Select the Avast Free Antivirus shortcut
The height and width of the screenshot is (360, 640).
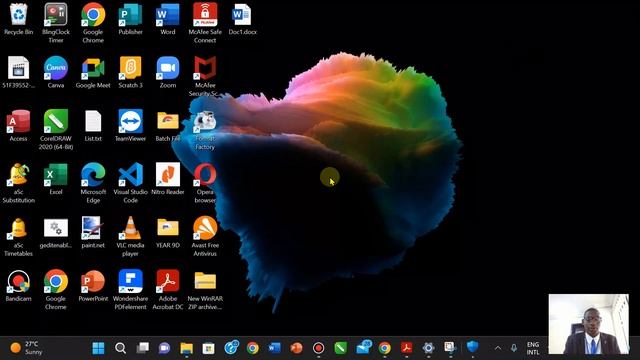pyautogui.click(x=205, y=236)
